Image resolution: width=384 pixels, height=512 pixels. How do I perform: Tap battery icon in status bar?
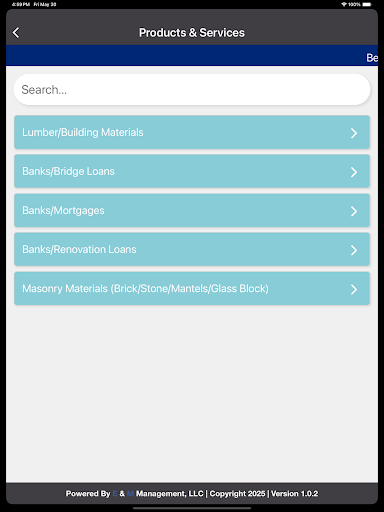tap(367, 4)
